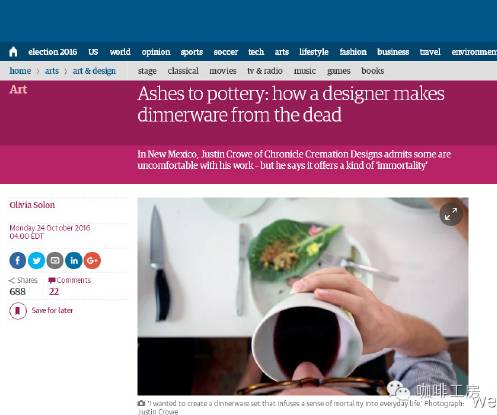
Task: Open the soccer section
Action: tap(226, 52)
